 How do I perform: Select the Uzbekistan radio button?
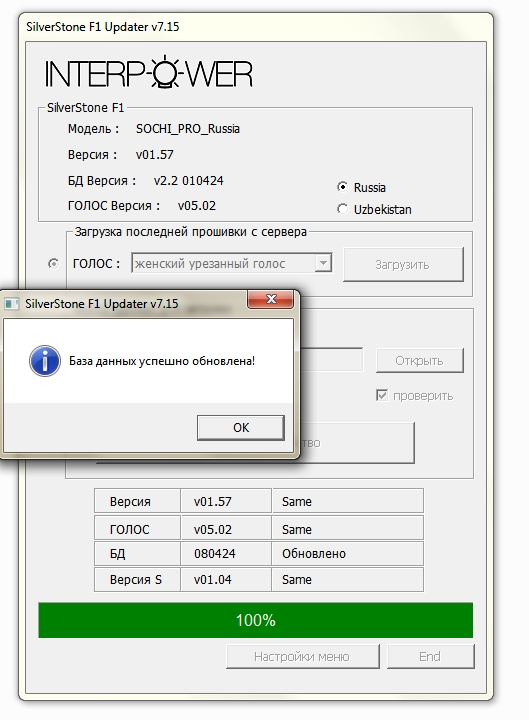(342, 209)
